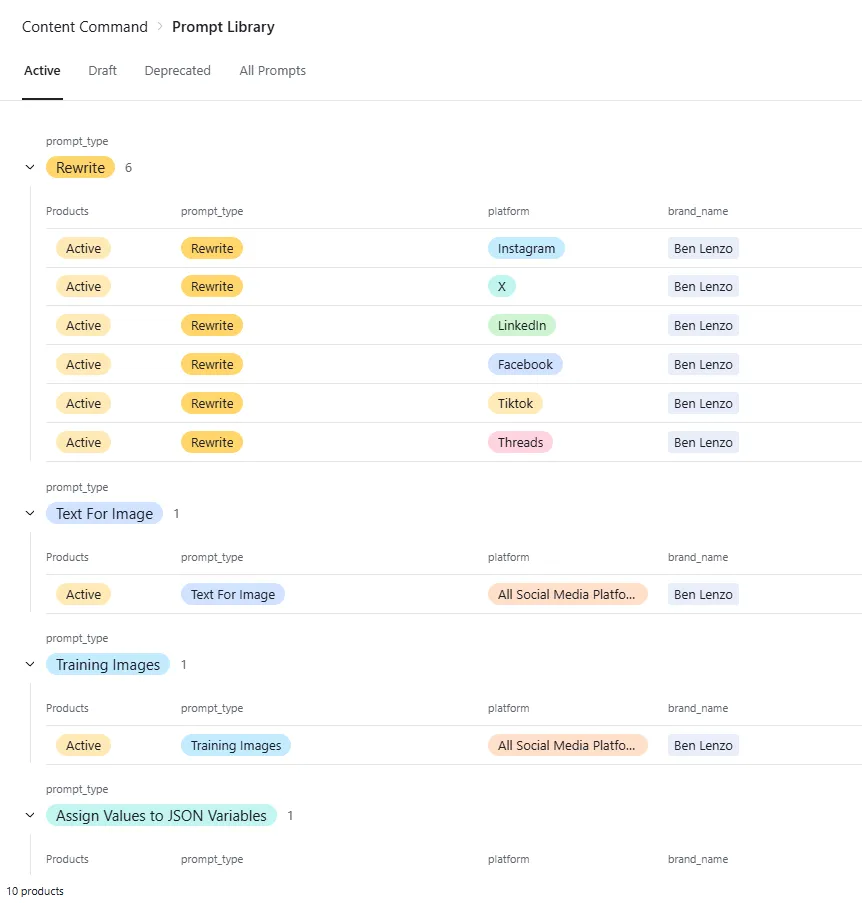Open the Threads platform tag

pos(521,442)
